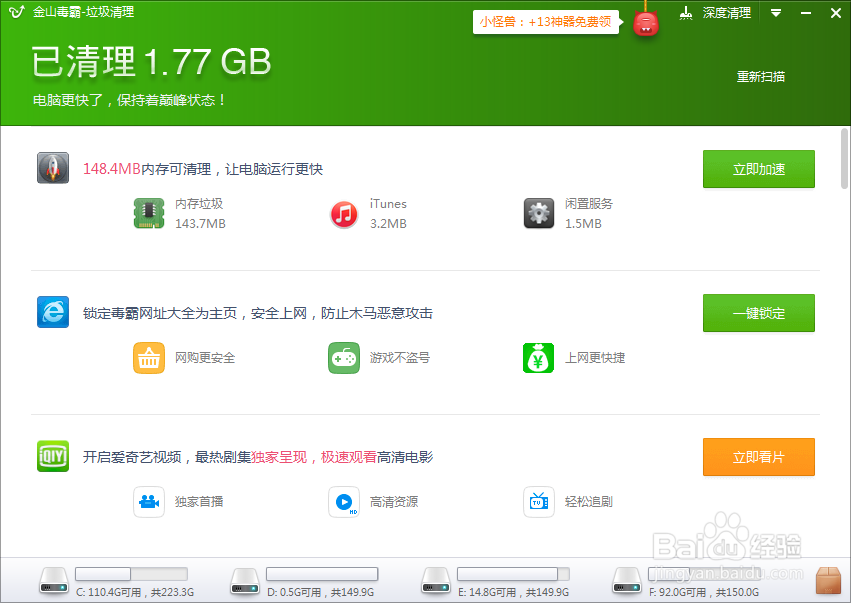851x603 pixels.
Task: Click the 148.4MB内存可清理 heading text
Action: (203, 169)
